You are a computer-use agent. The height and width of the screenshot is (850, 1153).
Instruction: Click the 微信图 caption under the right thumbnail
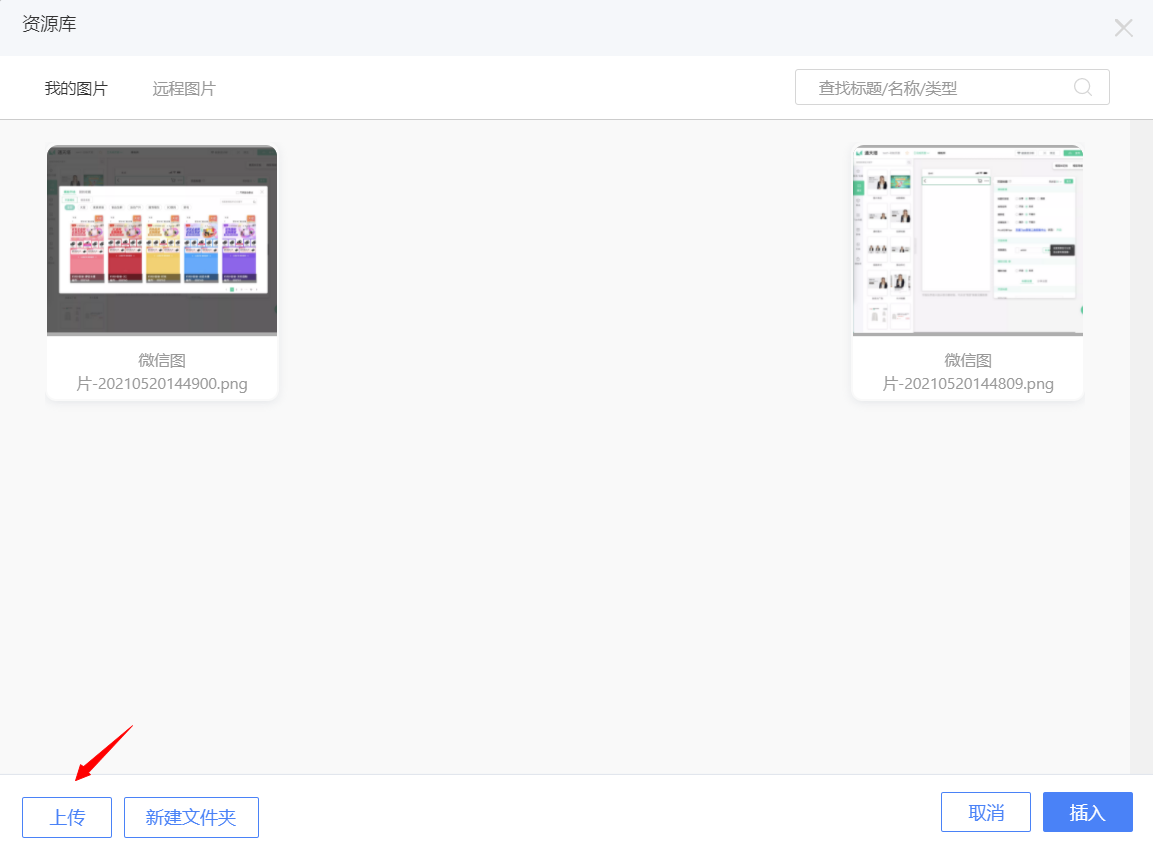point(967,360)
